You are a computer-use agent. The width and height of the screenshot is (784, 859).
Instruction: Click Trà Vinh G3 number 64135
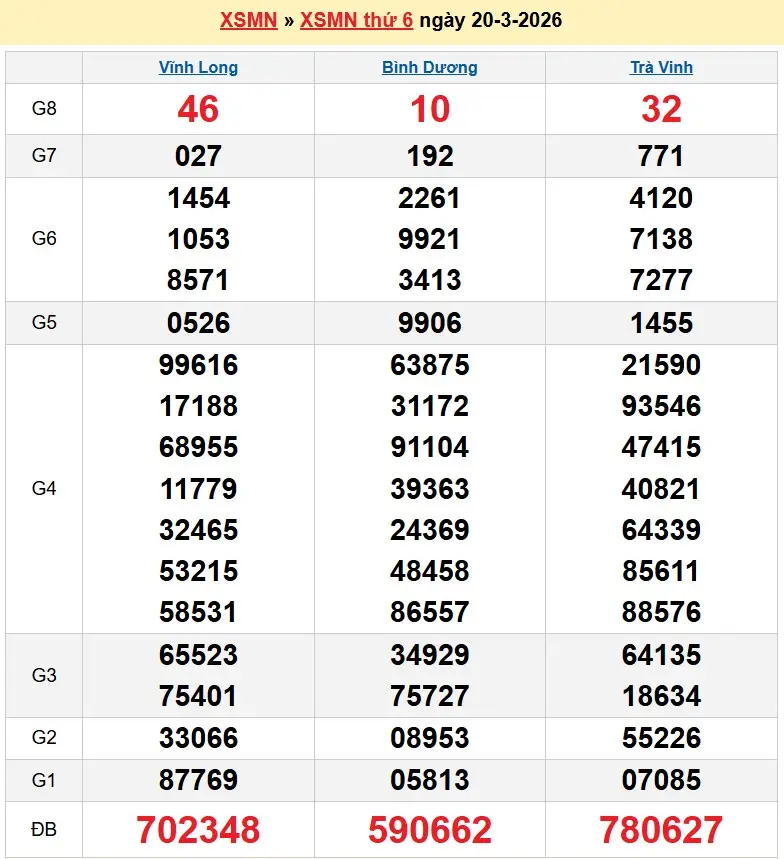click(x=661, y=655)
